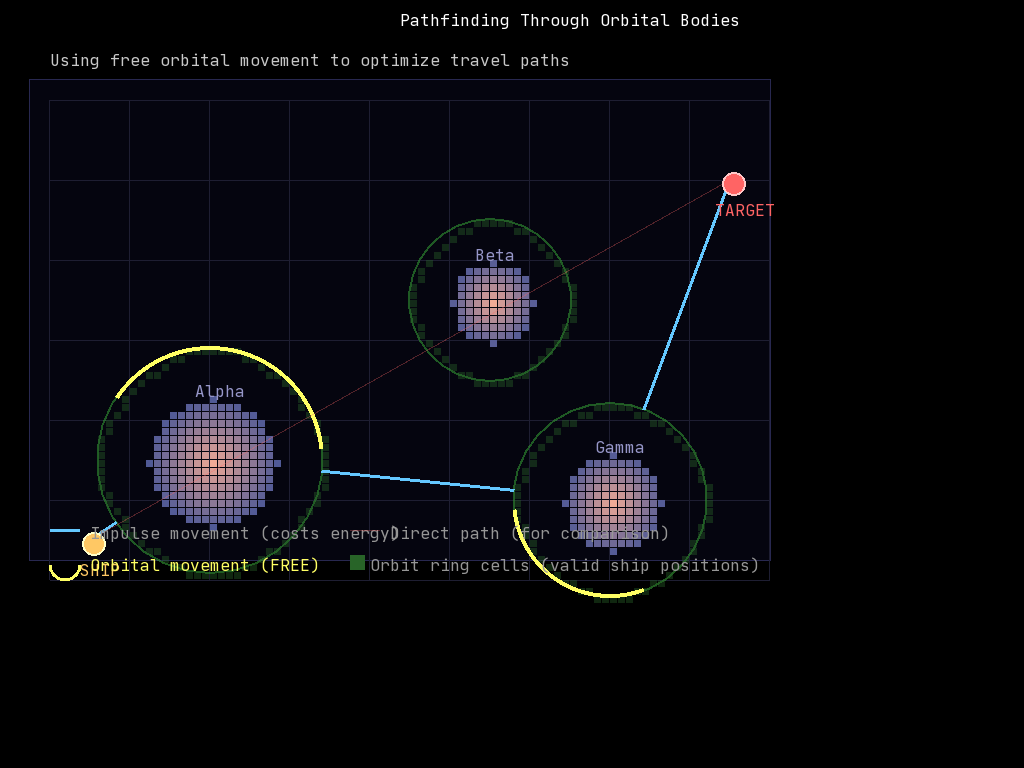Viewport: 1024px width, 768px height.
Task: Click the 'Orbit ring cells' legend text
Action: click(x=565, y=566)
